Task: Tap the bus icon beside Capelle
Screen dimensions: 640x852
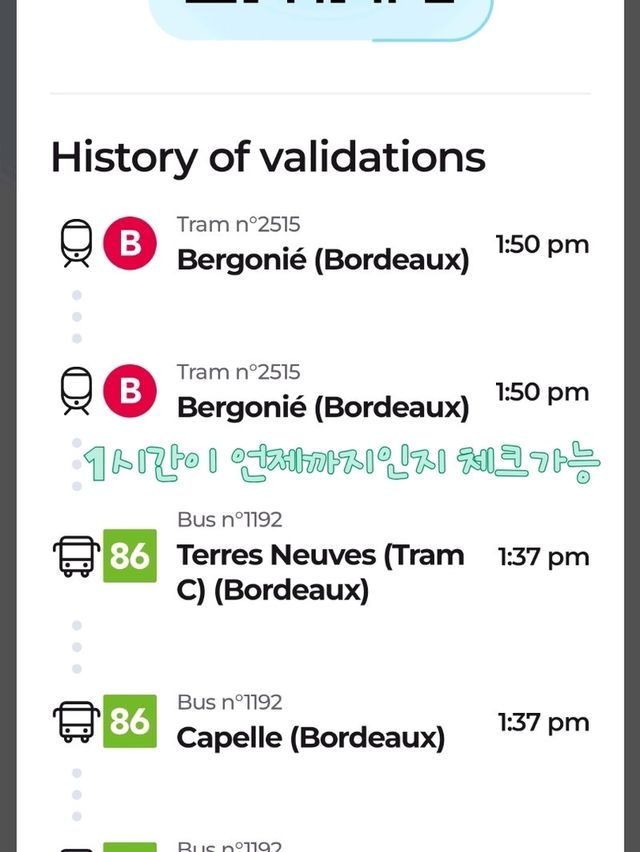Action: pos(77,721)
